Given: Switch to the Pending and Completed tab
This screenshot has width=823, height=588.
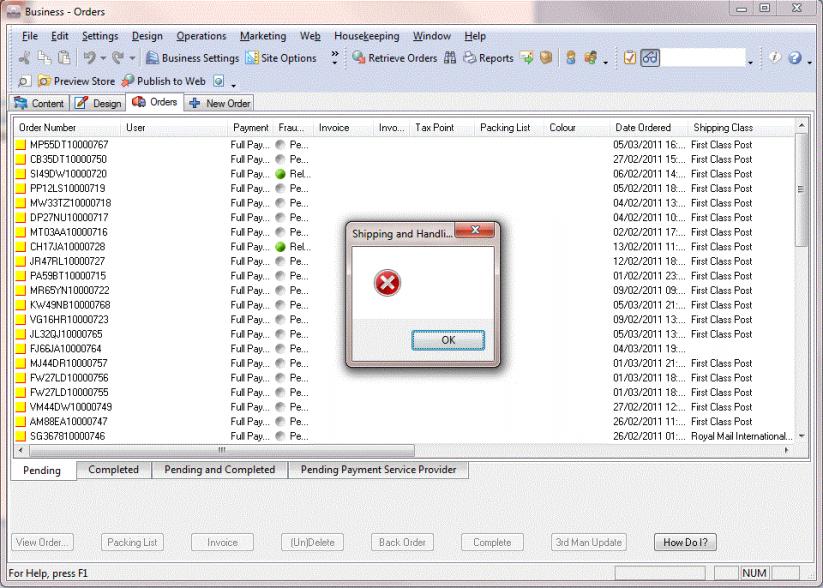Looking at the screenshot, I should 219,470.
